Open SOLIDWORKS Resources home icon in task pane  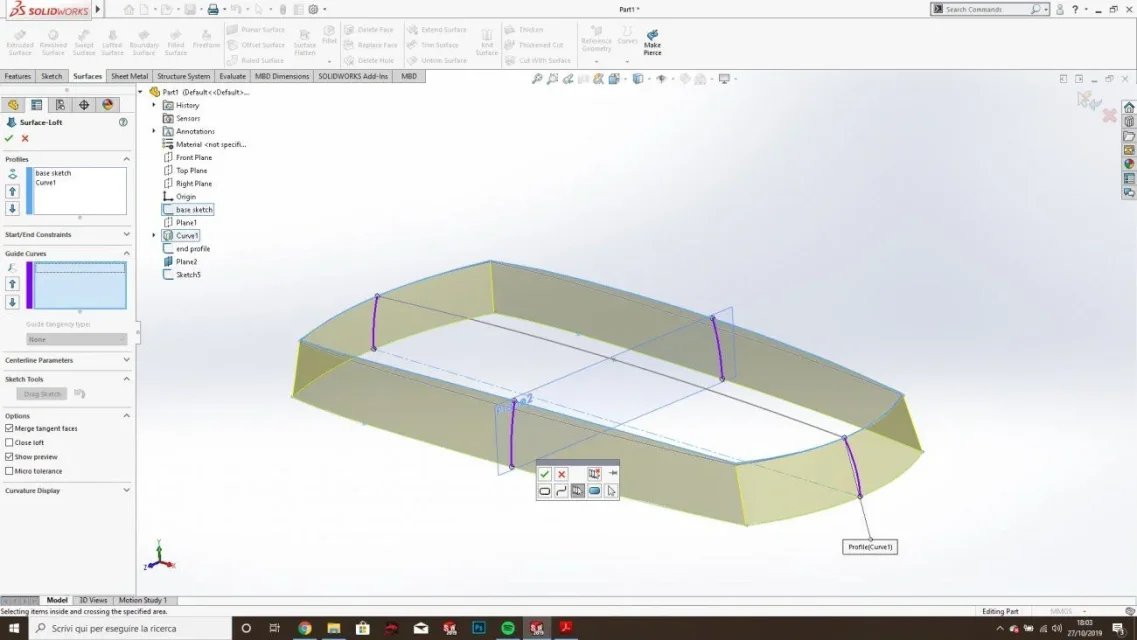(1129, 107)
